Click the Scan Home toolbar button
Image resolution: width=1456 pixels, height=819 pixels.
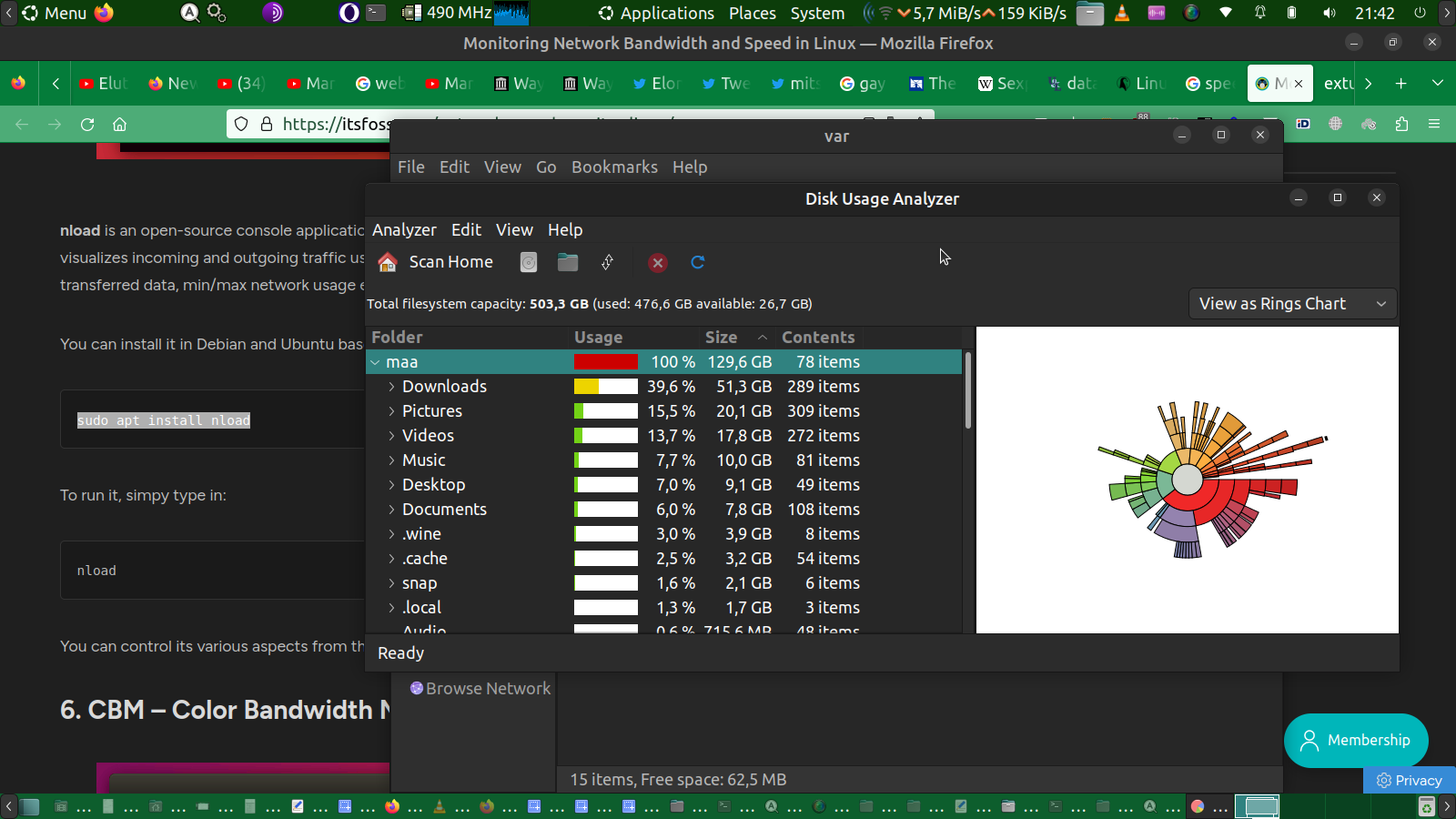pos(436,262)
